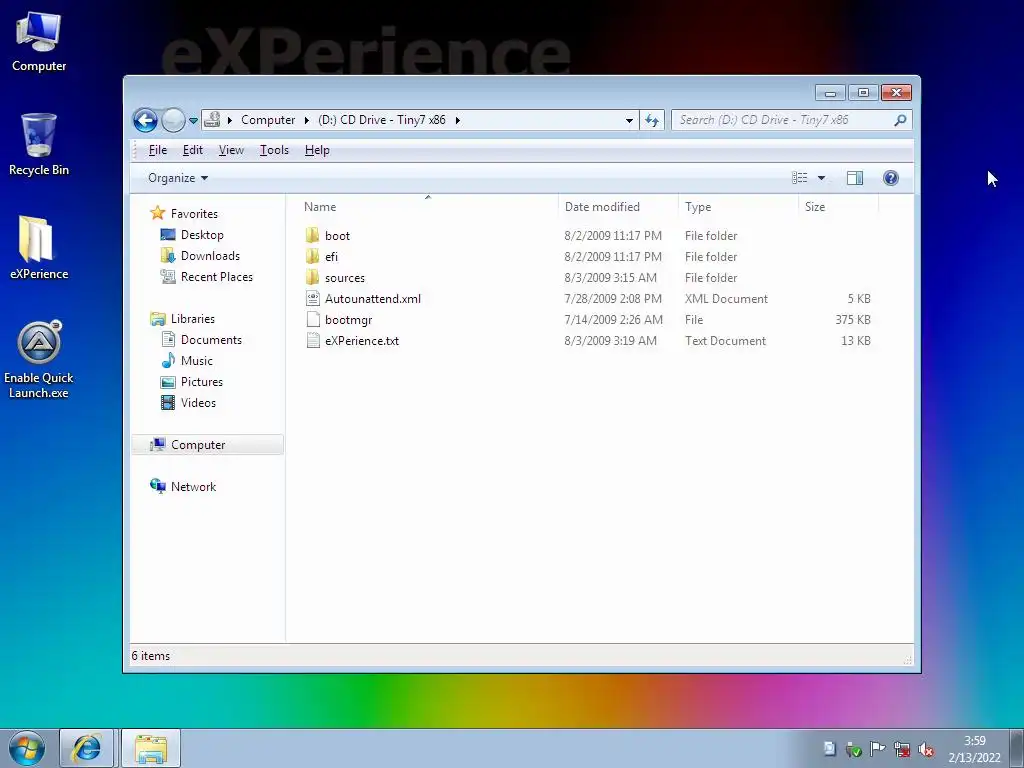Open the more view options arrow
The height and width of the screenshot is (768, 1024).
pyautogui.click(x=822, y=178)
